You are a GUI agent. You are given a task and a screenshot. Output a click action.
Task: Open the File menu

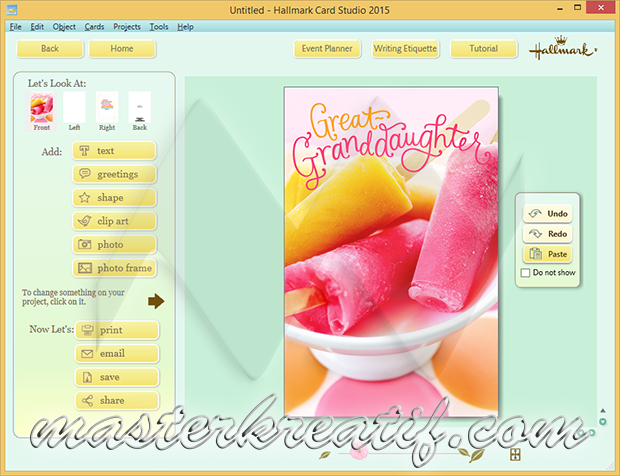pos(15,27)
